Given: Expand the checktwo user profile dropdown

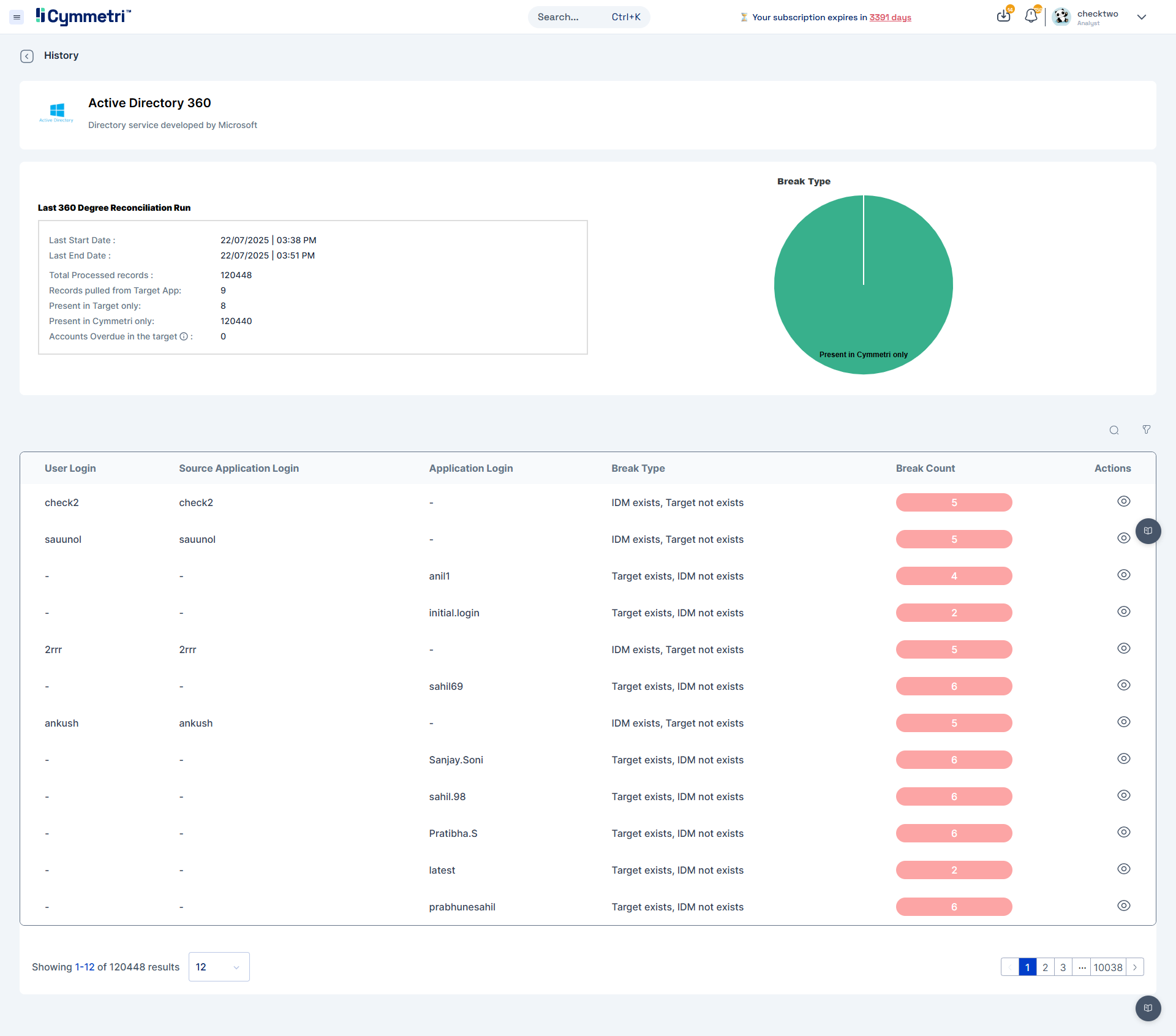Looking at the screenshot, I should point(1142,17).
